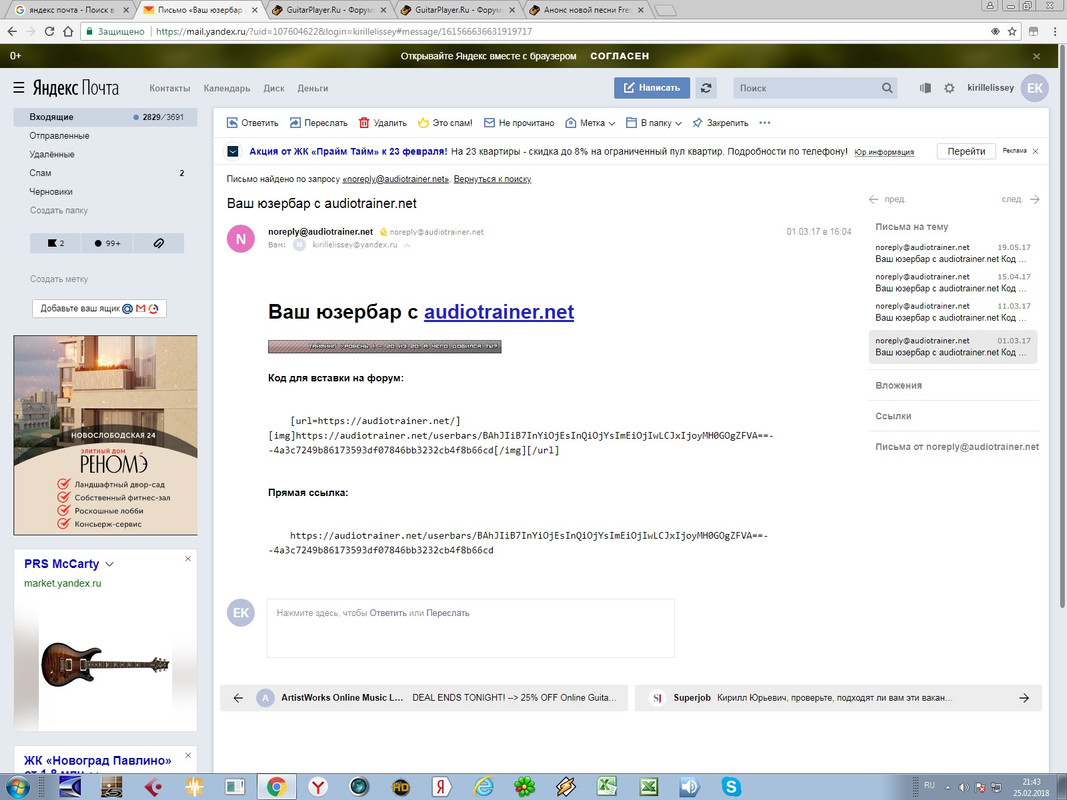Open the more actions three-dots menu

point(764,123)
